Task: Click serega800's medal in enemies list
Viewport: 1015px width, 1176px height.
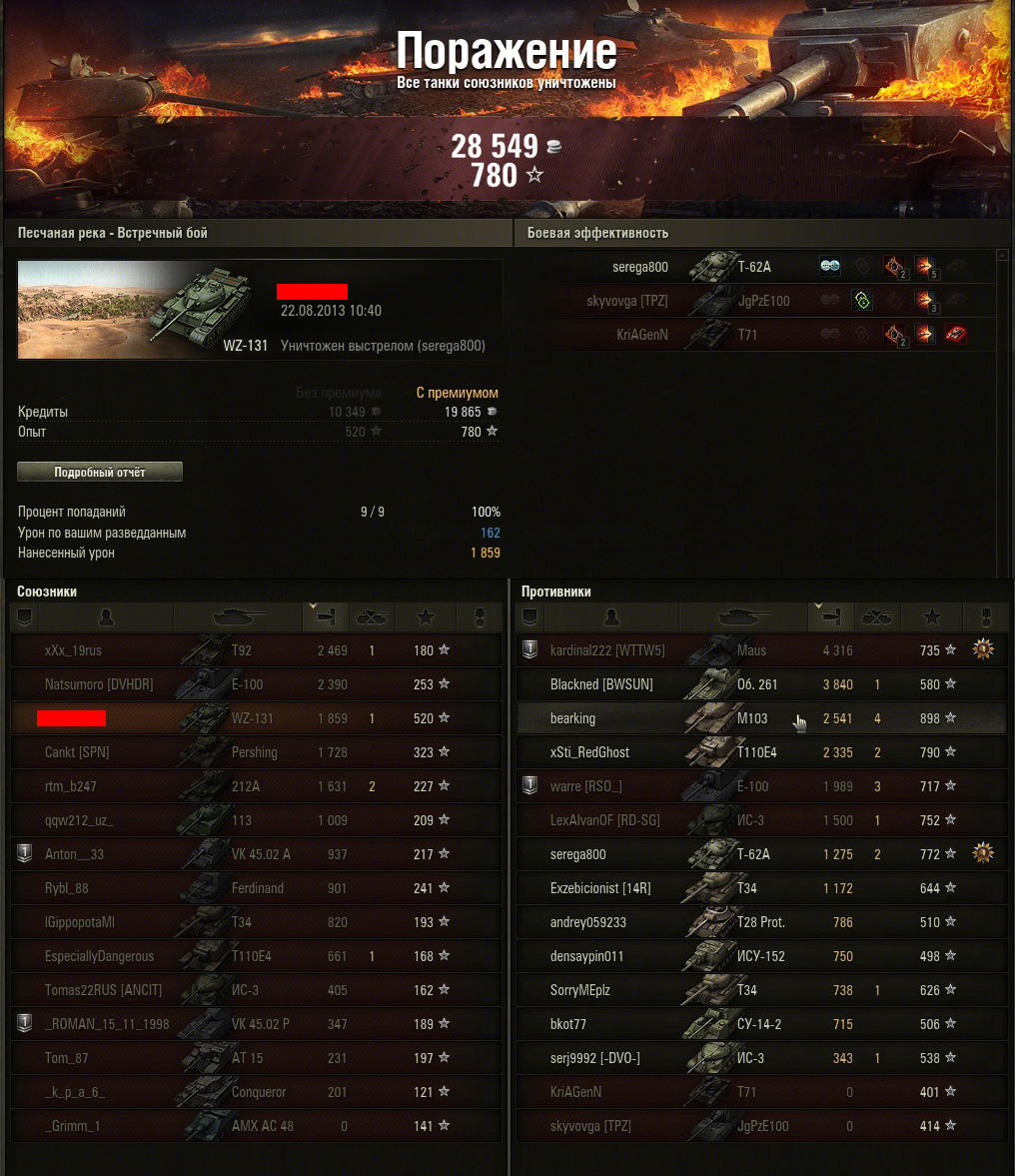Action: (x=983, y=852)
